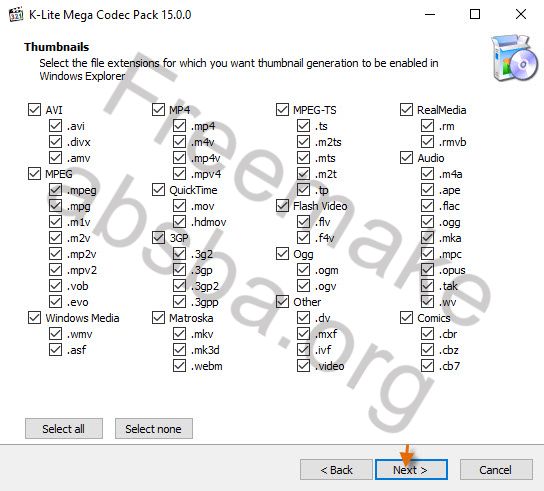
Task: Toggle the 3GP group checkbox
Action: 159,238
